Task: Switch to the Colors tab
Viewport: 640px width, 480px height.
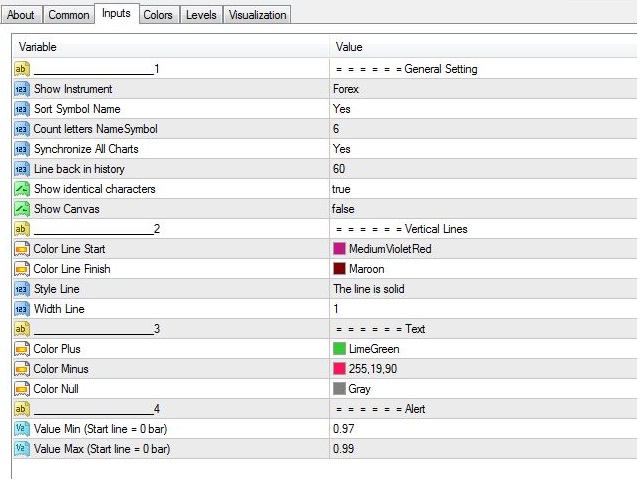Action: pyautogui.click(x=157, y=15)
